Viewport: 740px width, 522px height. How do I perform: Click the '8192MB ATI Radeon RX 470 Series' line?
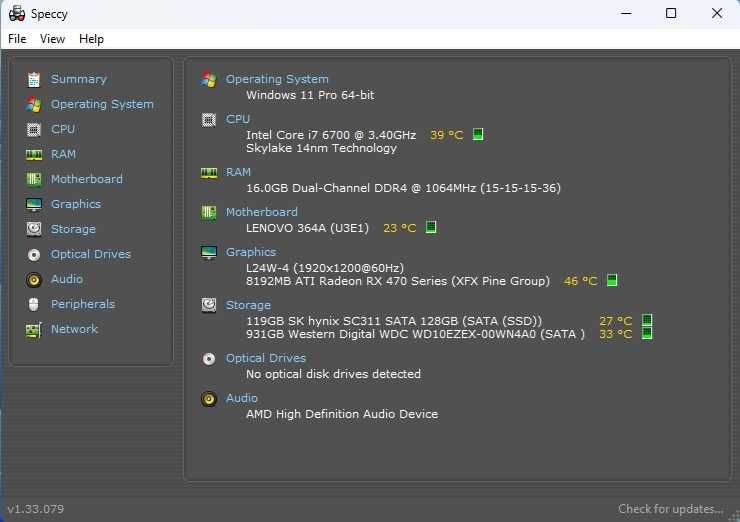pyautogui.click(x=398, y=281)
